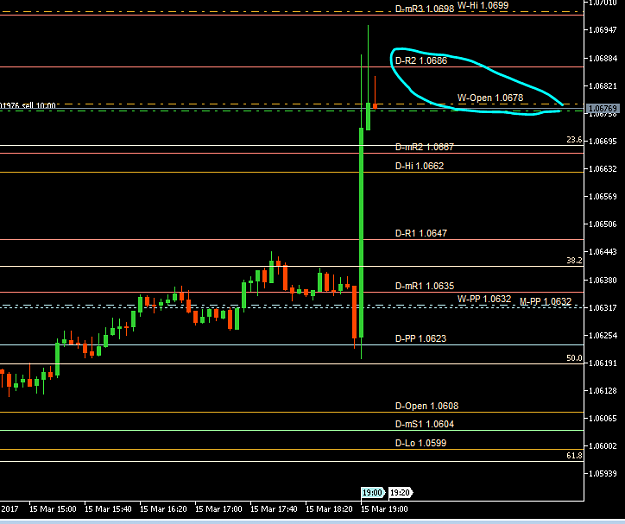Select the D-Hi 1.0662 label
The height and width of the screenshot is (524, 625).
419,166
